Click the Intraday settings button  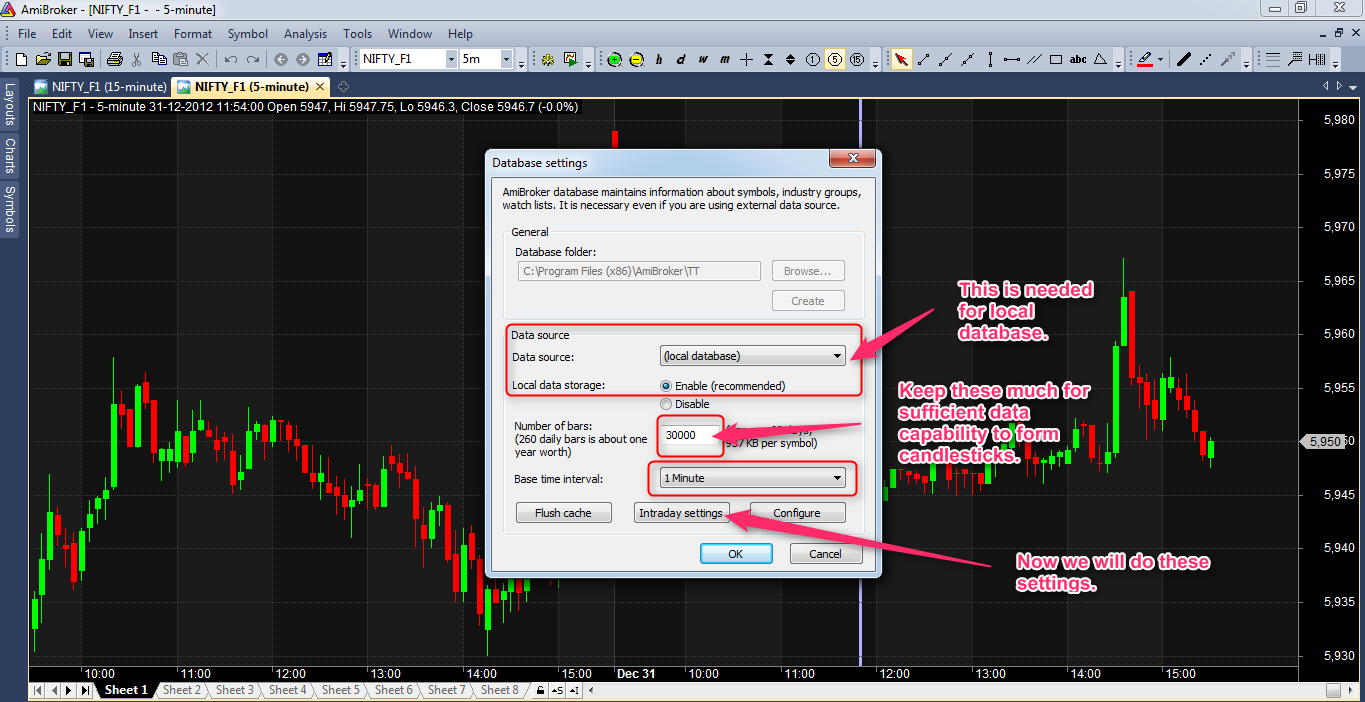coord(680,513)
